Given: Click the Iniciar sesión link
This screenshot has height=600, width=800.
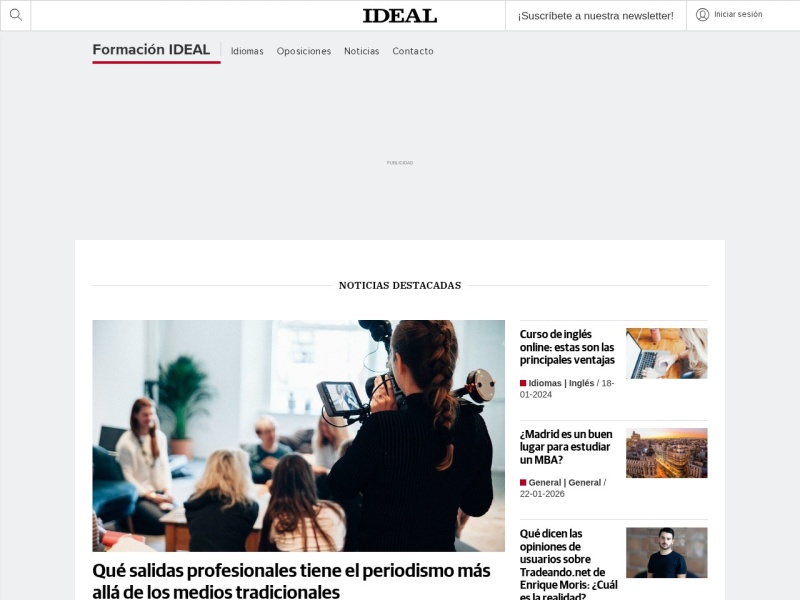Looking at the screenshot, I should [x=738, y=14].
